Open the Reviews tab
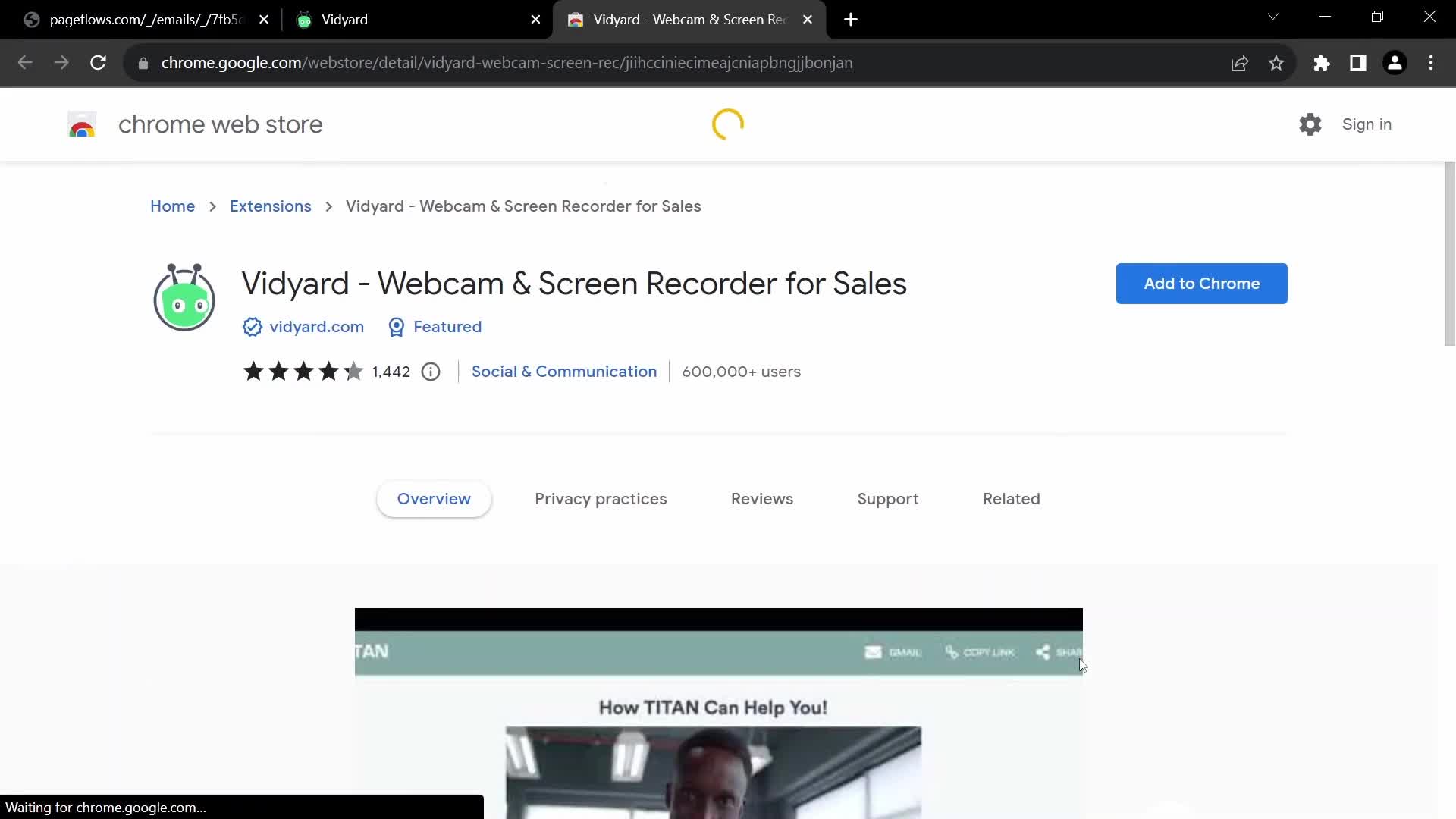 [x=762, y=498]
